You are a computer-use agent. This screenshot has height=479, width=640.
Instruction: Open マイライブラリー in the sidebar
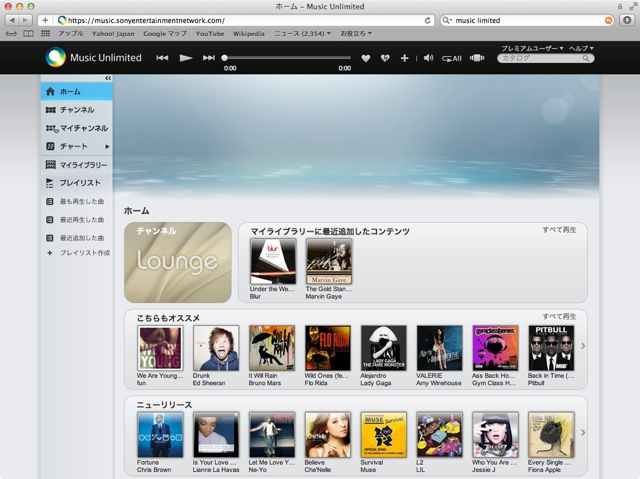pos(76,165)
